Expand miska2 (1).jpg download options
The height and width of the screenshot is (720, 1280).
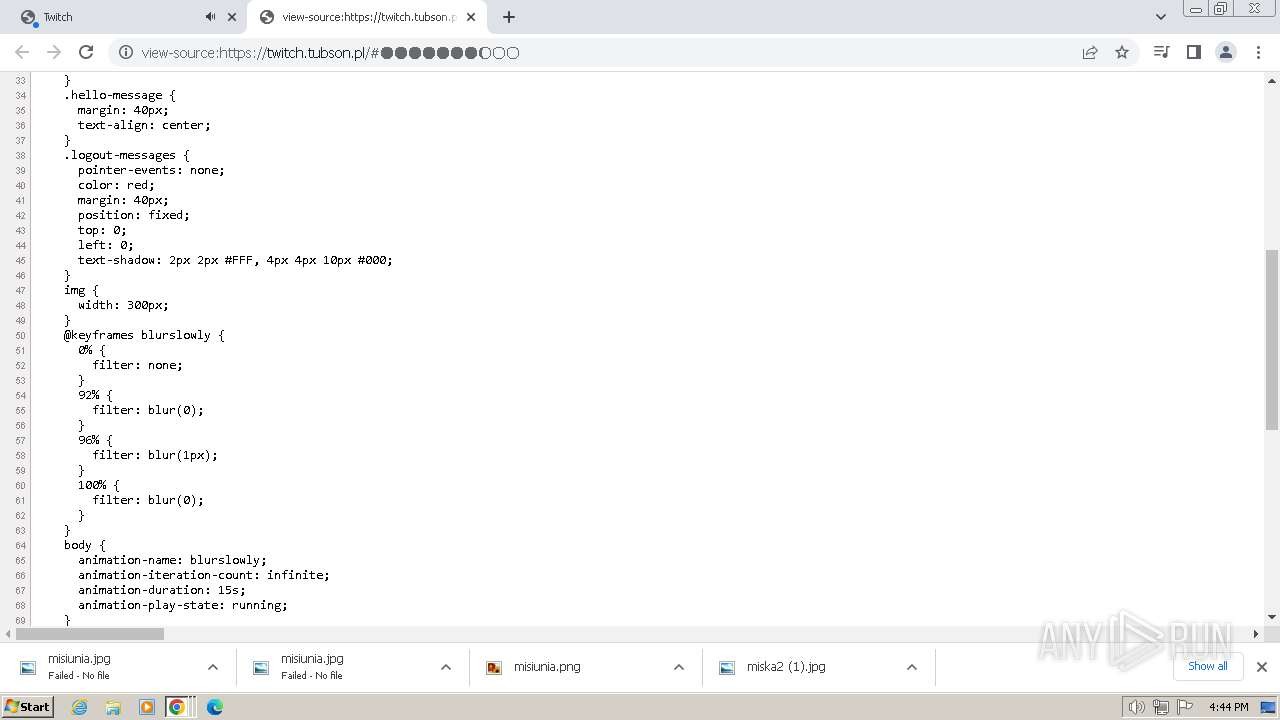coord(912,667)
